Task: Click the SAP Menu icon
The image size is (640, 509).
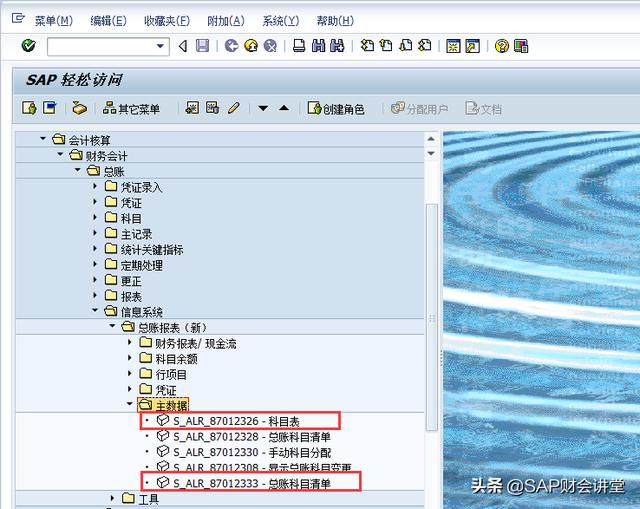Action: click(x=50, y=108)
